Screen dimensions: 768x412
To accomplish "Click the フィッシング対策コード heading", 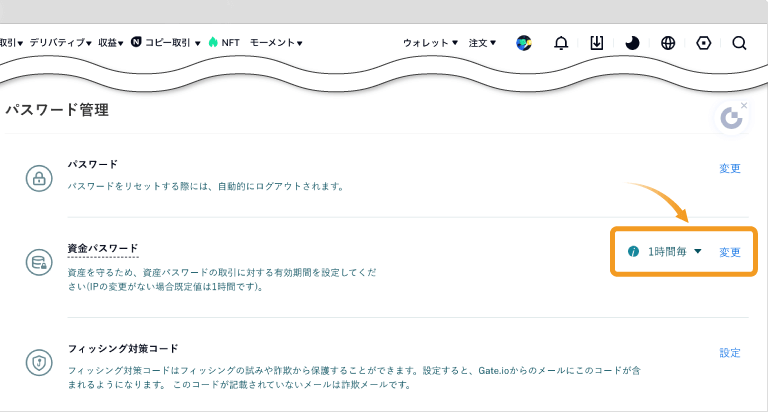I will [123, 349].
